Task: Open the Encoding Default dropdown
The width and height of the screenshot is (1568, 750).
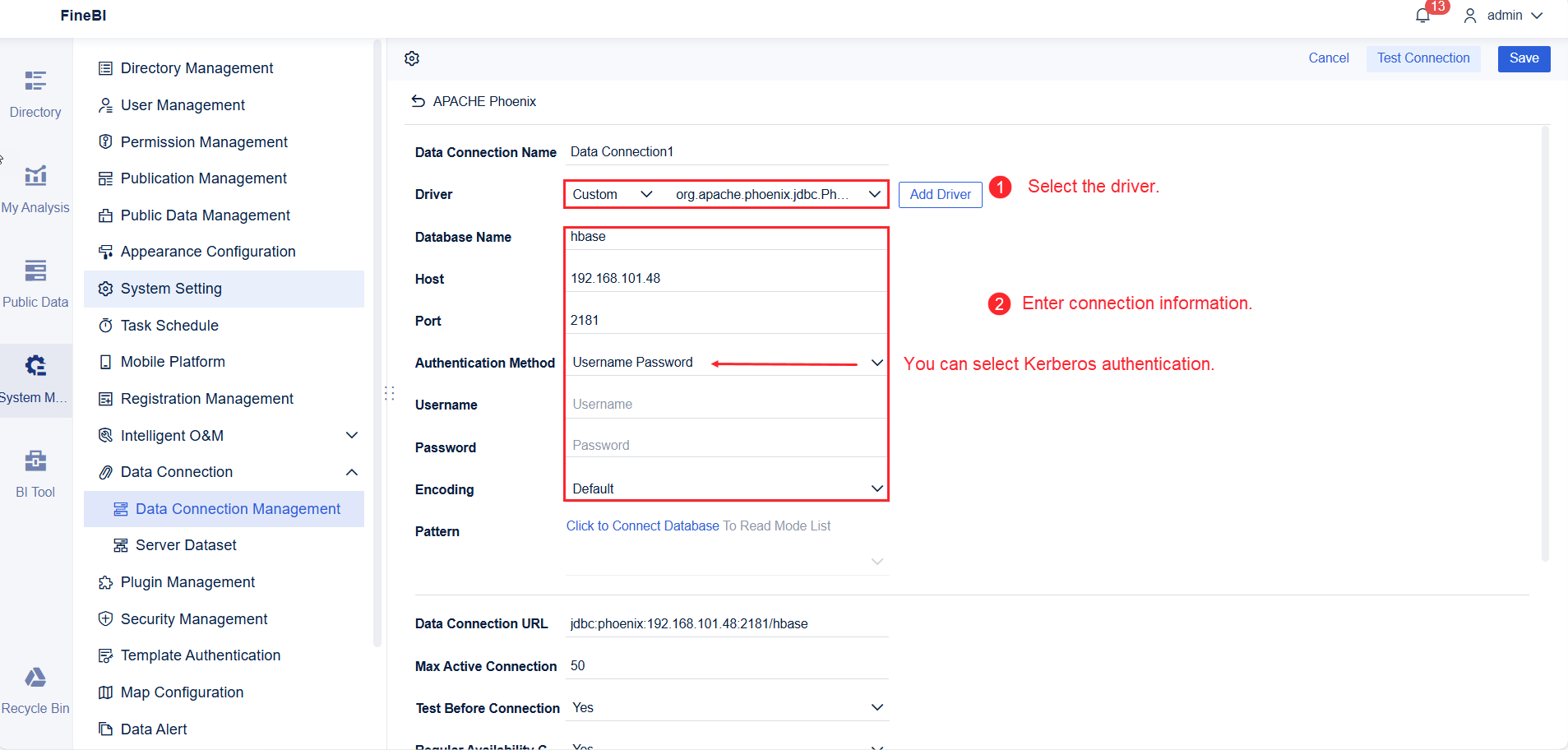Action: (x=726, y=488)
